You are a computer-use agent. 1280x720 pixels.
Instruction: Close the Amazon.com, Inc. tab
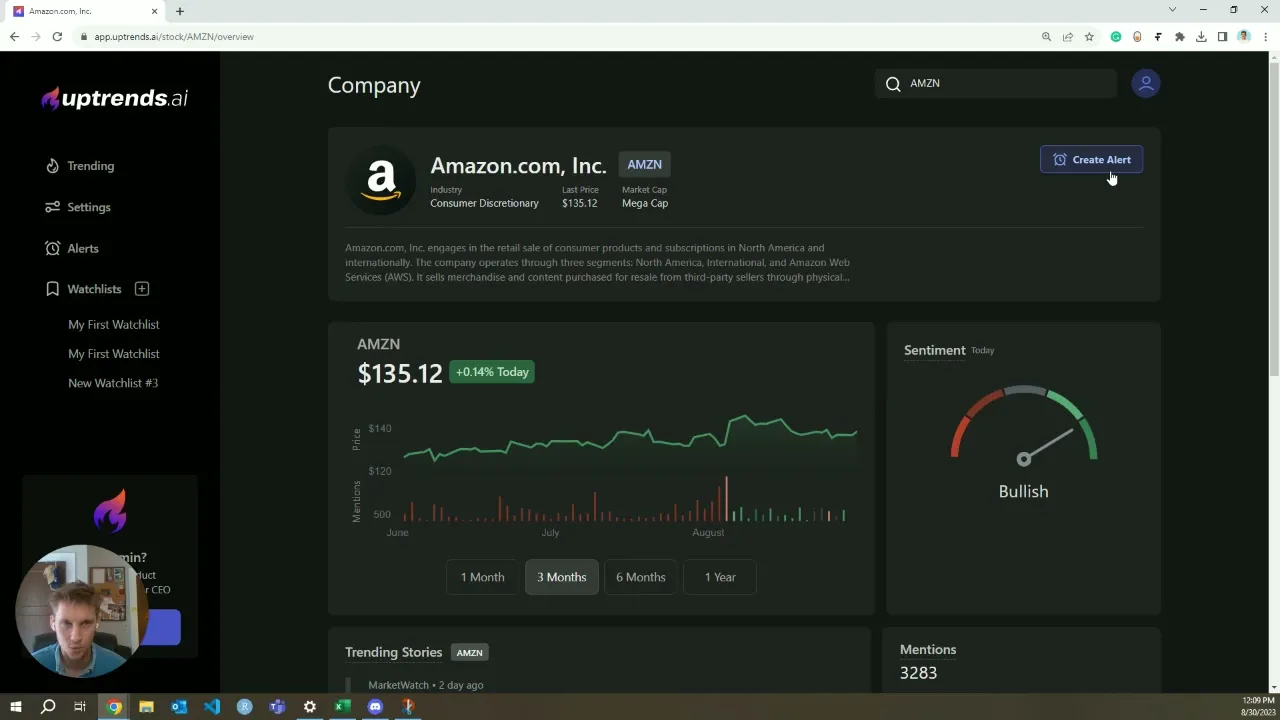pyautogui.click(x=155, y=11)
